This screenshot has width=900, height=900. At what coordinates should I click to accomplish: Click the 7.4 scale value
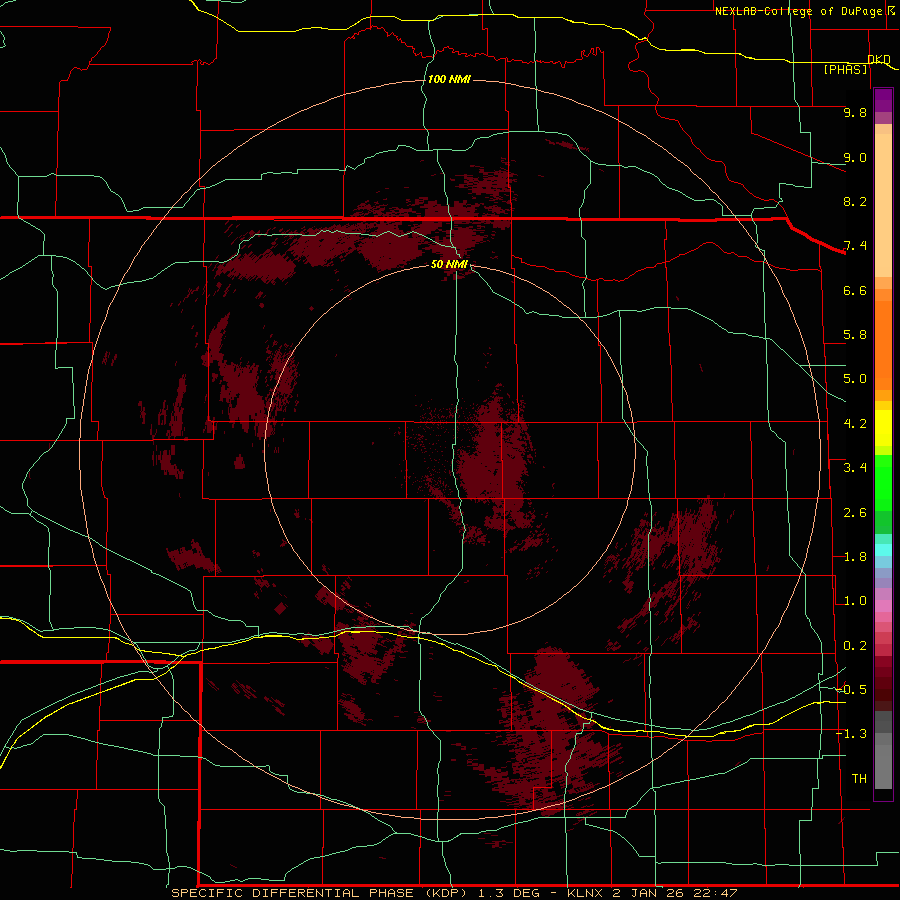pos(855,246)
